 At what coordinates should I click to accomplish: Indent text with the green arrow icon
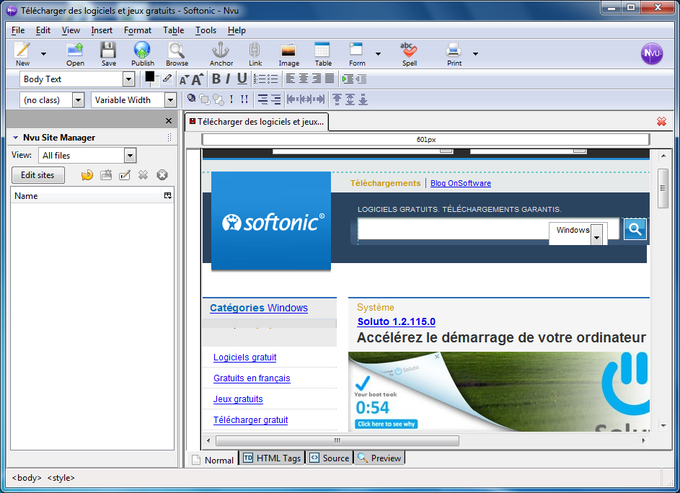pyautogui.click(x=347, y=79)
